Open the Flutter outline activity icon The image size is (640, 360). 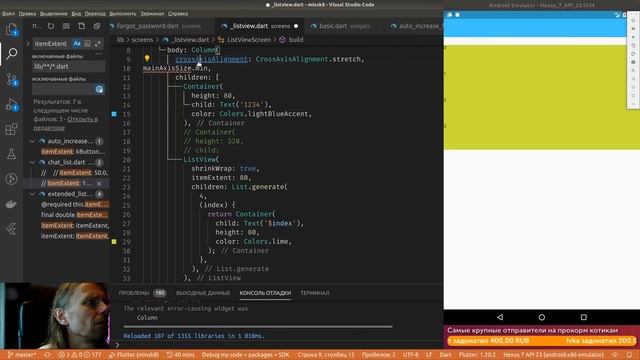click(11, 229)
